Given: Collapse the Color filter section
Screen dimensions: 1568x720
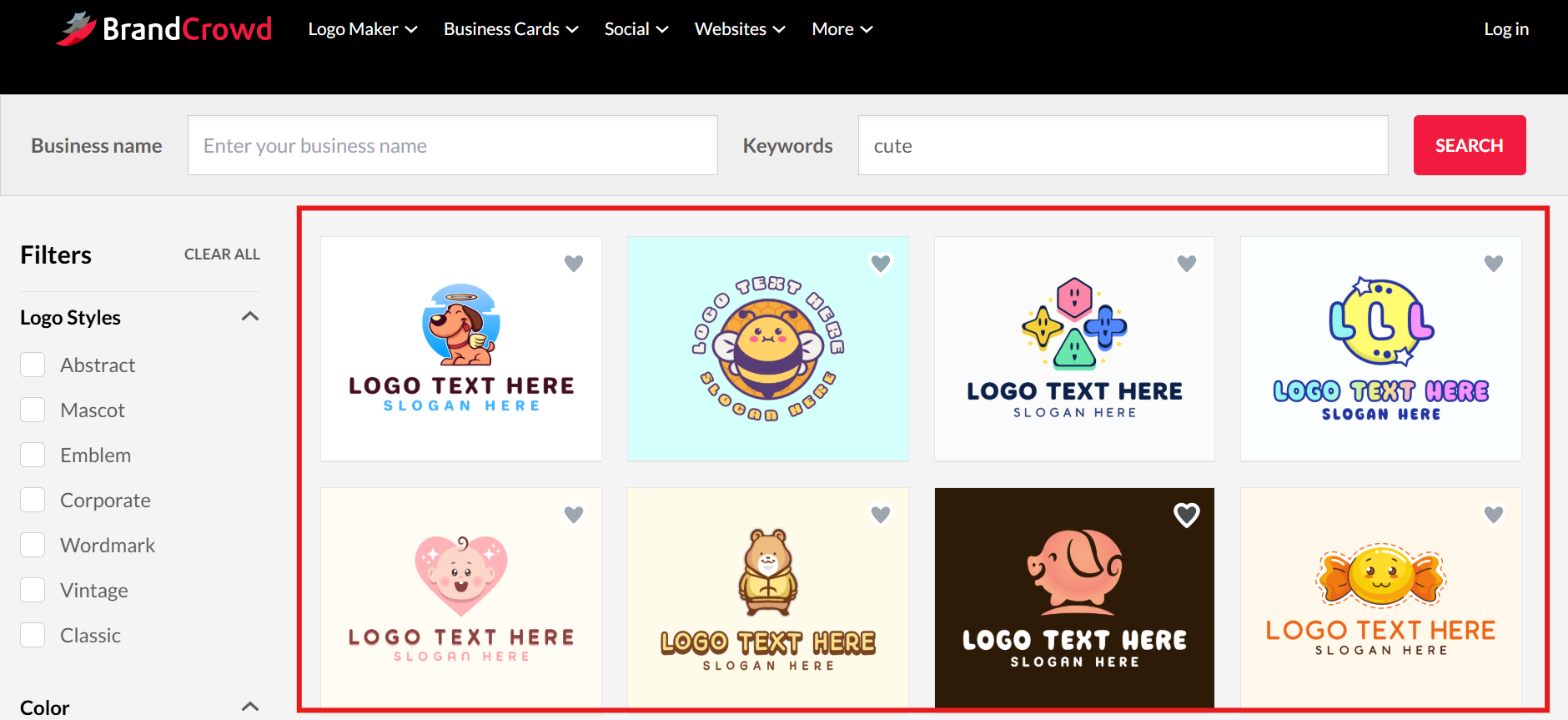Looking at the screenshot, I should pyautogui.click(x=250, y=707).
